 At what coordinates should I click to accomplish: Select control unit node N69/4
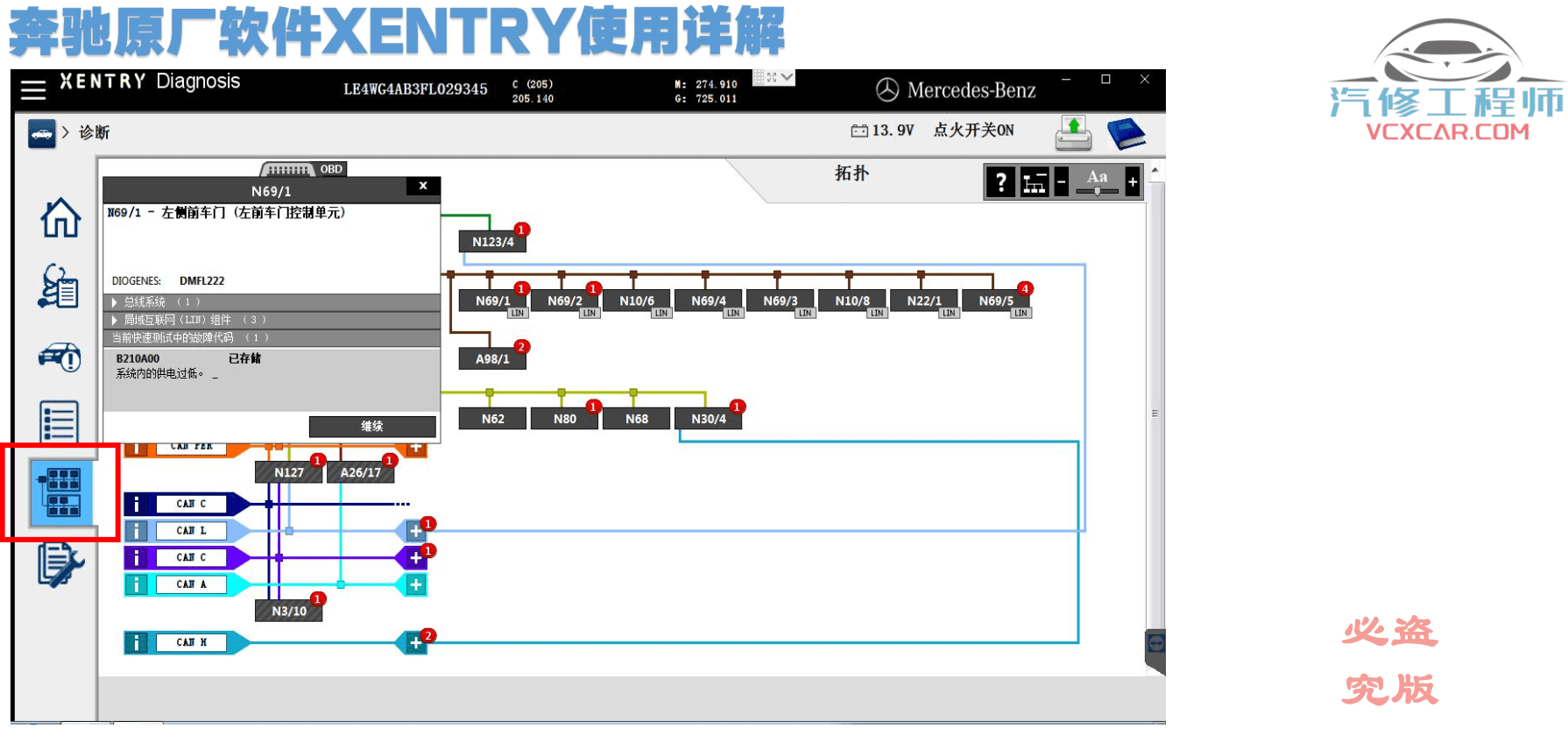pyautogui.click(x=709, y=301)
